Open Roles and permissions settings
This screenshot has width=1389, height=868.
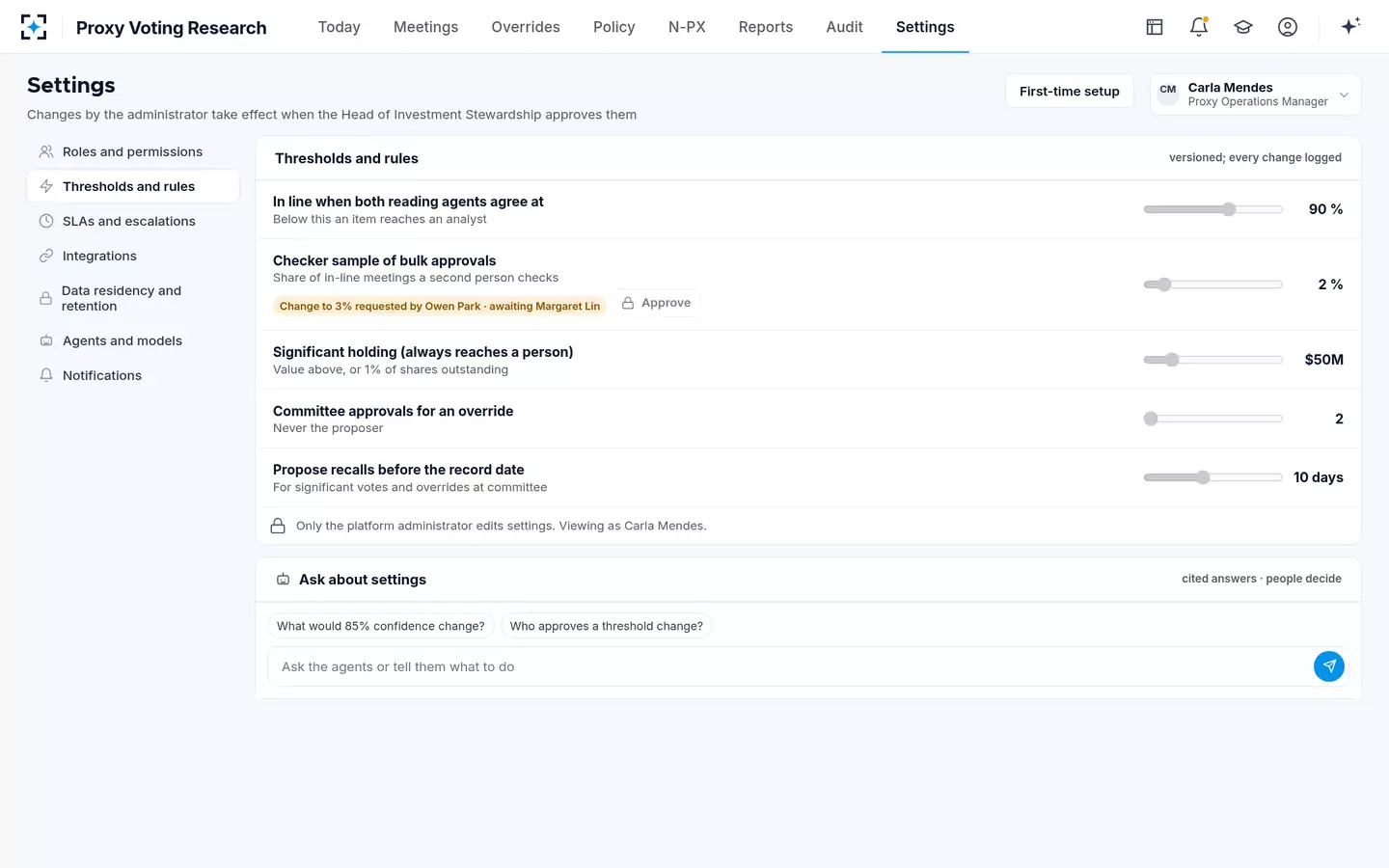point(133,151)
